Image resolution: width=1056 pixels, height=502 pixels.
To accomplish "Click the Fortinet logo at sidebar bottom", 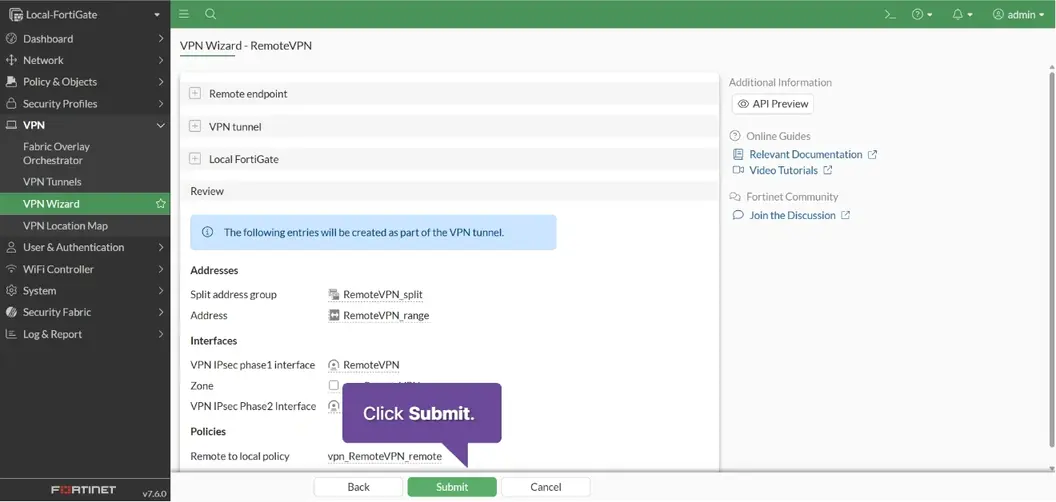I will pos(84,490).
